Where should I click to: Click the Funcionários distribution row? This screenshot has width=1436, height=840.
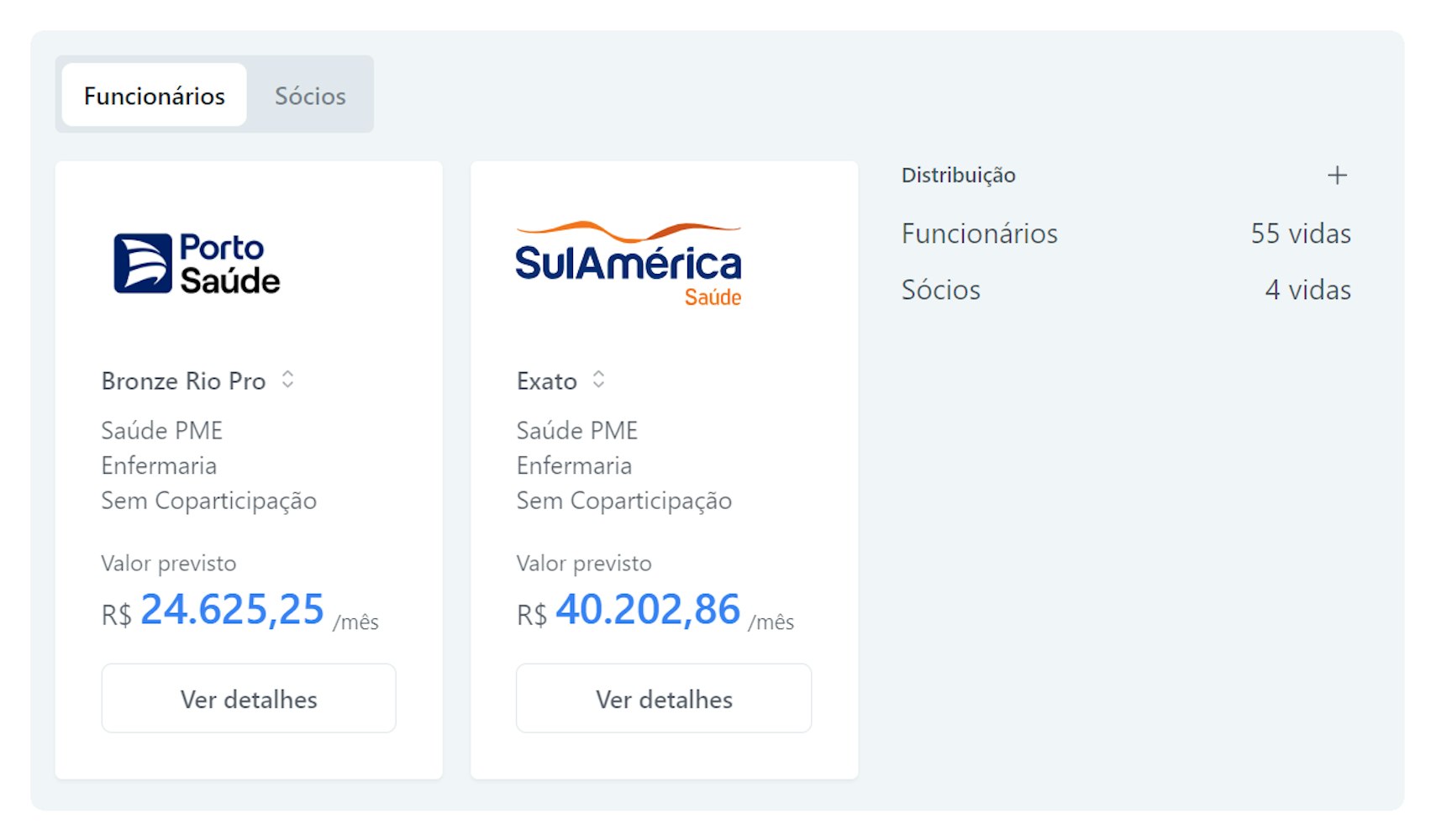1126,233
